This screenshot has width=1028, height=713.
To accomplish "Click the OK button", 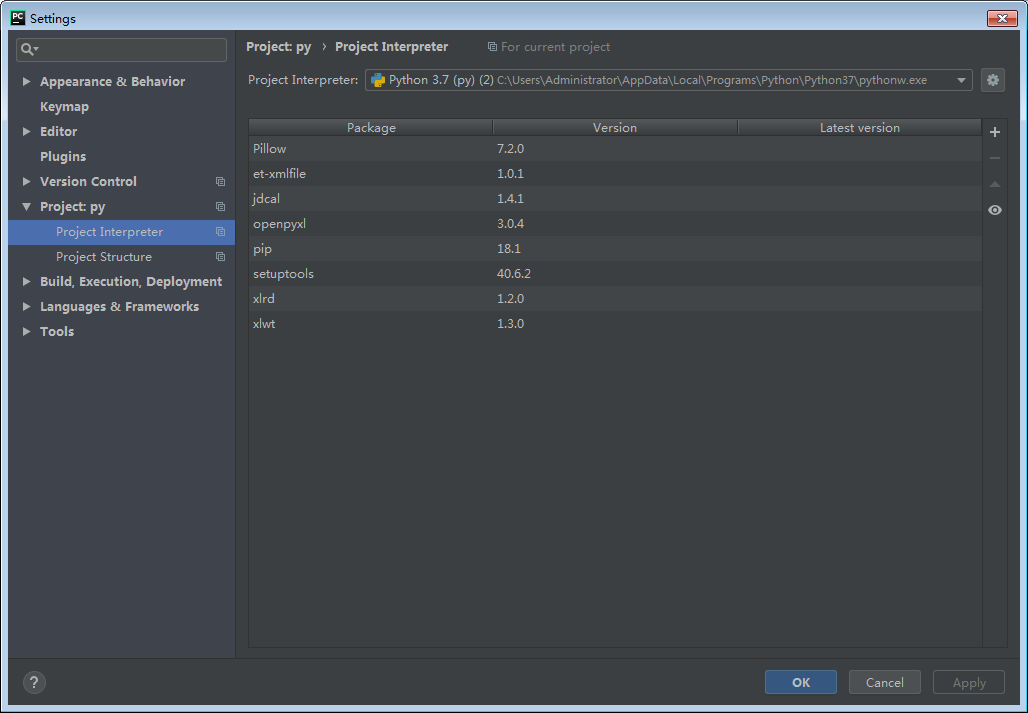I will 801,682.
